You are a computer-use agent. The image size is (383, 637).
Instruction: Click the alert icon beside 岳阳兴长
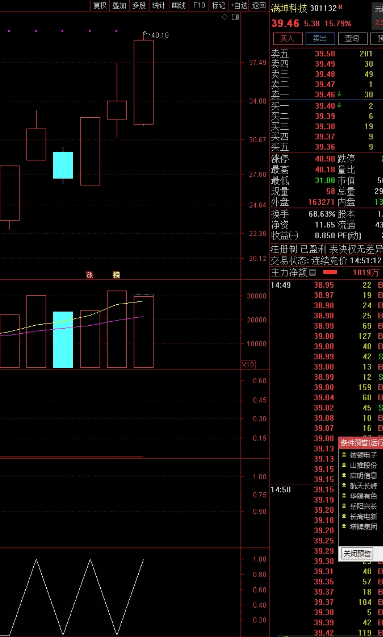pyautogui.click(x=344, y=506)
